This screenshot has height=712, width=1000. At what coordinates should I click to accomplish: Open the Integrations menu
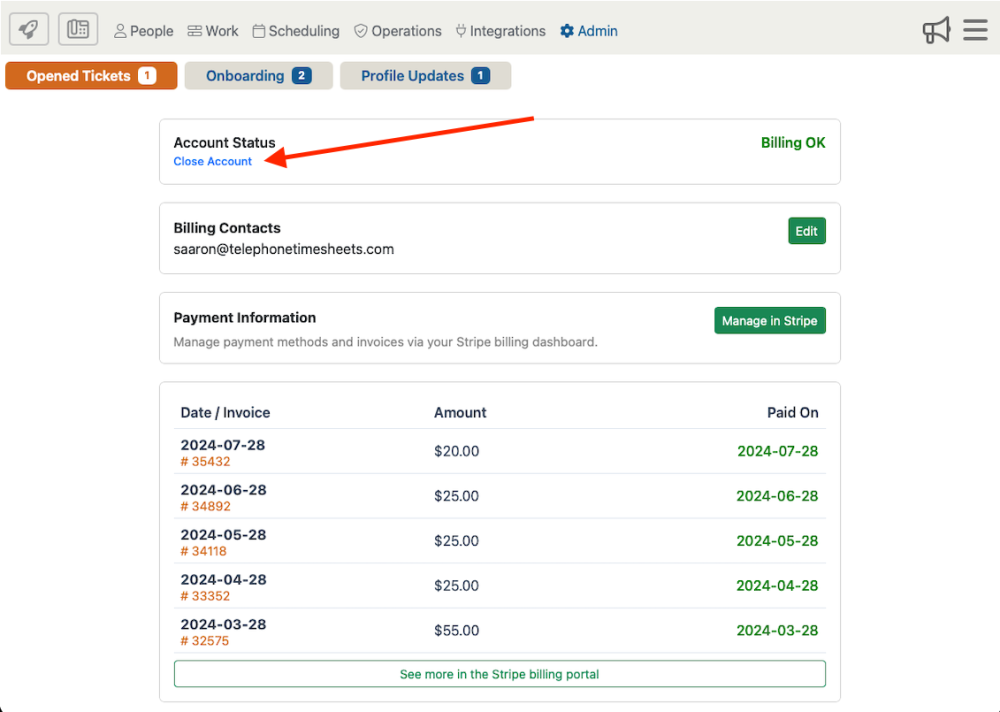coord(500,31)
